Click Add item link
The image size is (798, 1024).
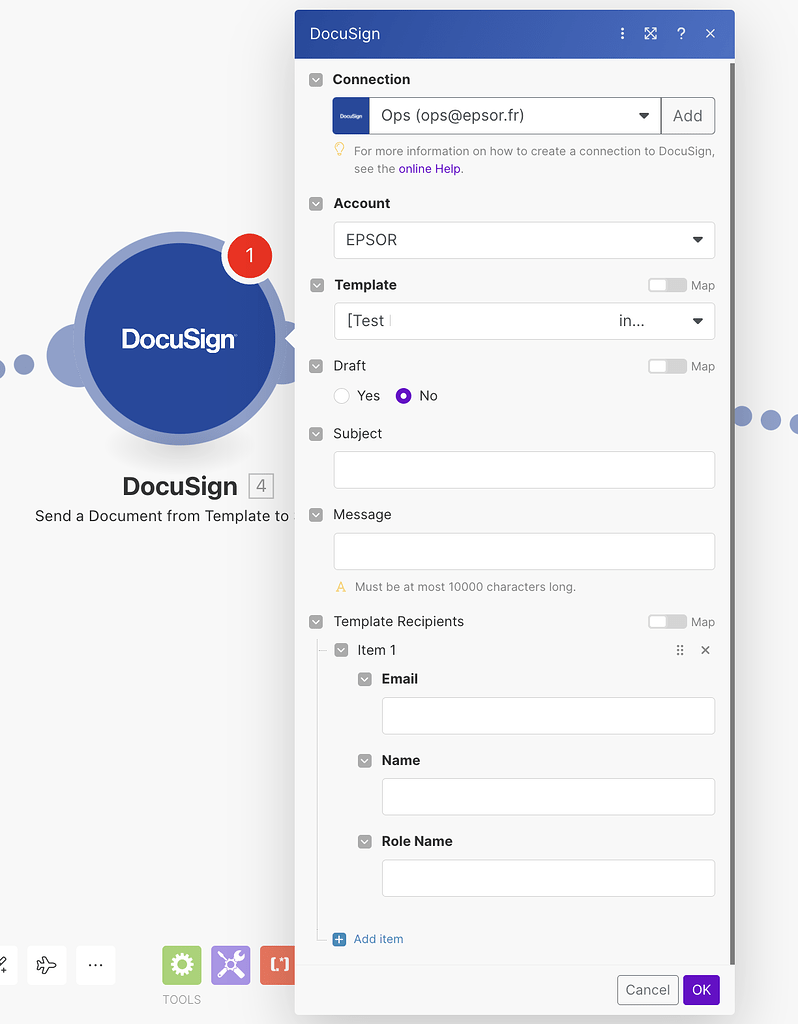coord(378,939)
